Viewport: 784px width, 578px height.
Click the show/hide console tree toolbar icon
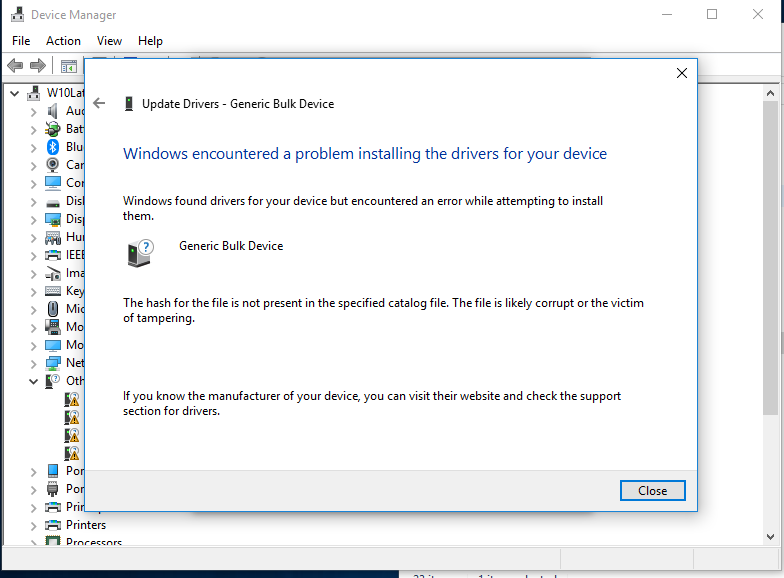pos(68,66)
